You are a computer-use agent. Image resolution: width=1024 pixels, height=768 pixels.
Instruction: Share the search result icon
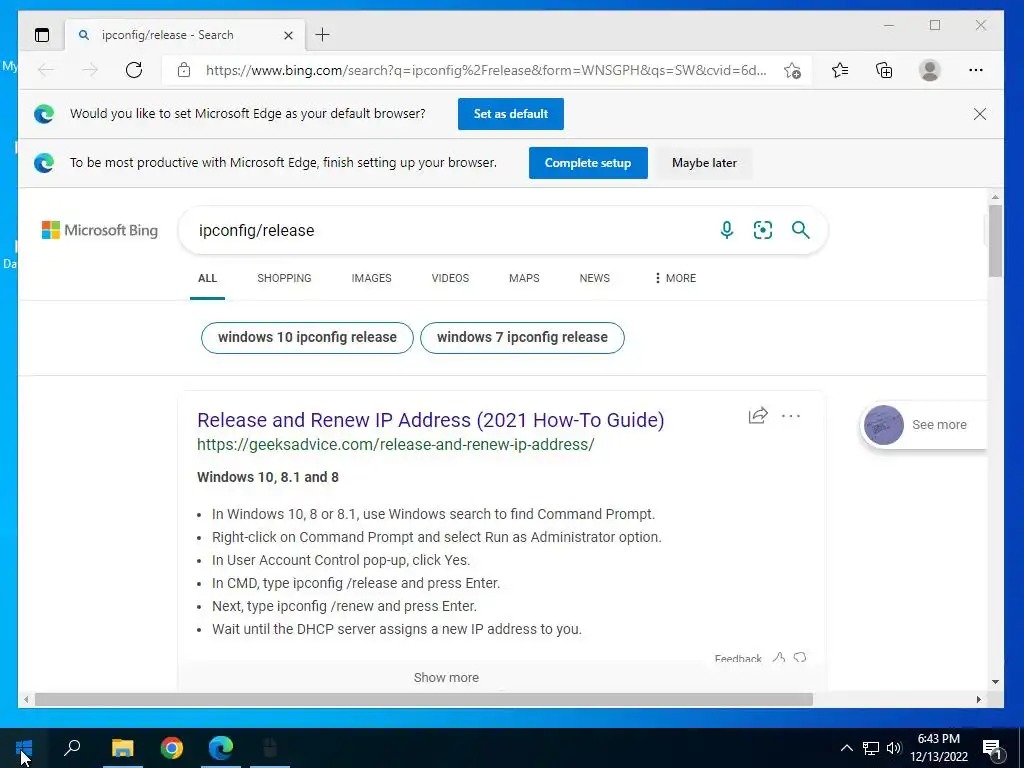coord(758,416)
